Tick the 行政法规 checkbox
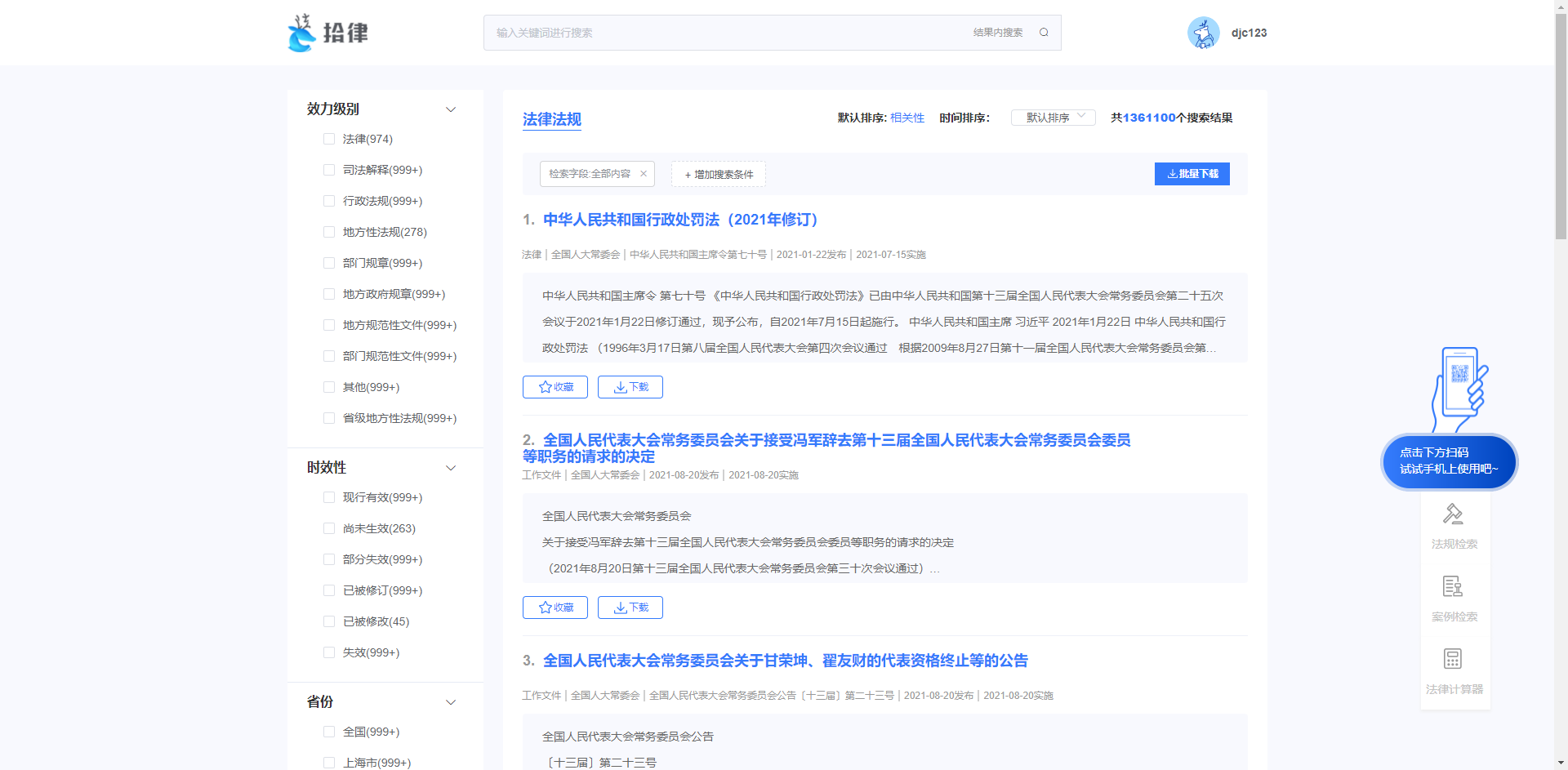This screenshot has height=770, width=1568. tap(329, 202)
